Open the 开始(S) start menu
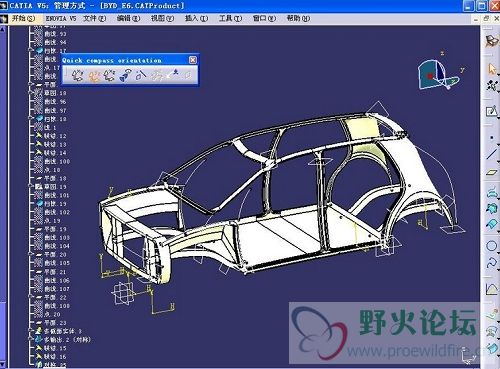This screenshot has height=369, width=500. [x=23, y=18]
